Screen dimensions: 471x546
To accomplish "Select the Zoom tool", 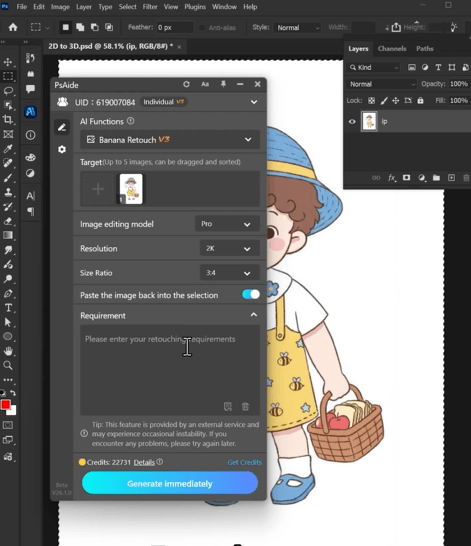I will [8, 365].
